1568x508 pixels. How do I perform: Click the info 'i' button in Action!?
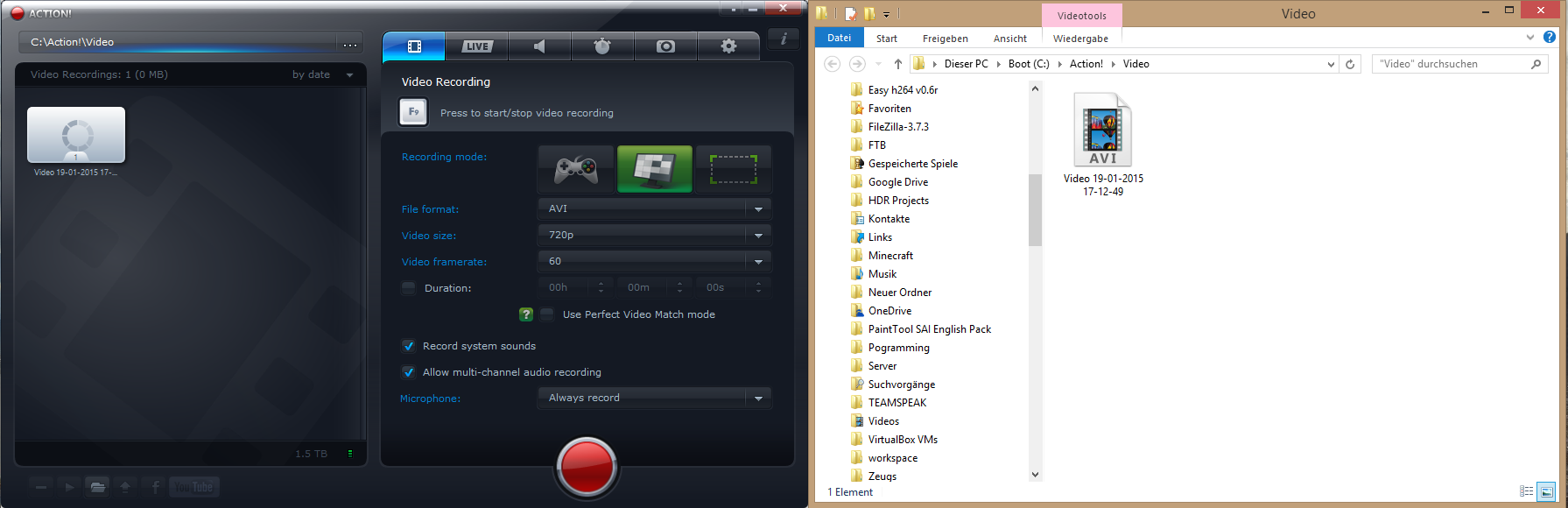(784, 39)
